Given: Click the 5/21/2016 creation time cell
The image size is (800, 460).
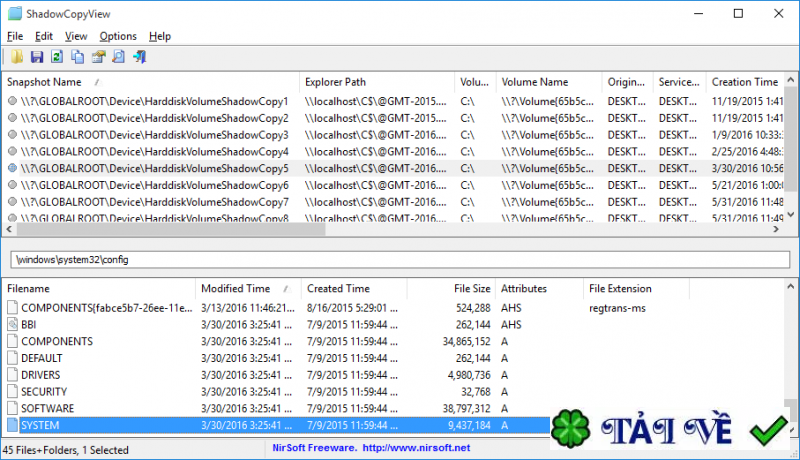Looking at the screenshot, I should [747, 185].
